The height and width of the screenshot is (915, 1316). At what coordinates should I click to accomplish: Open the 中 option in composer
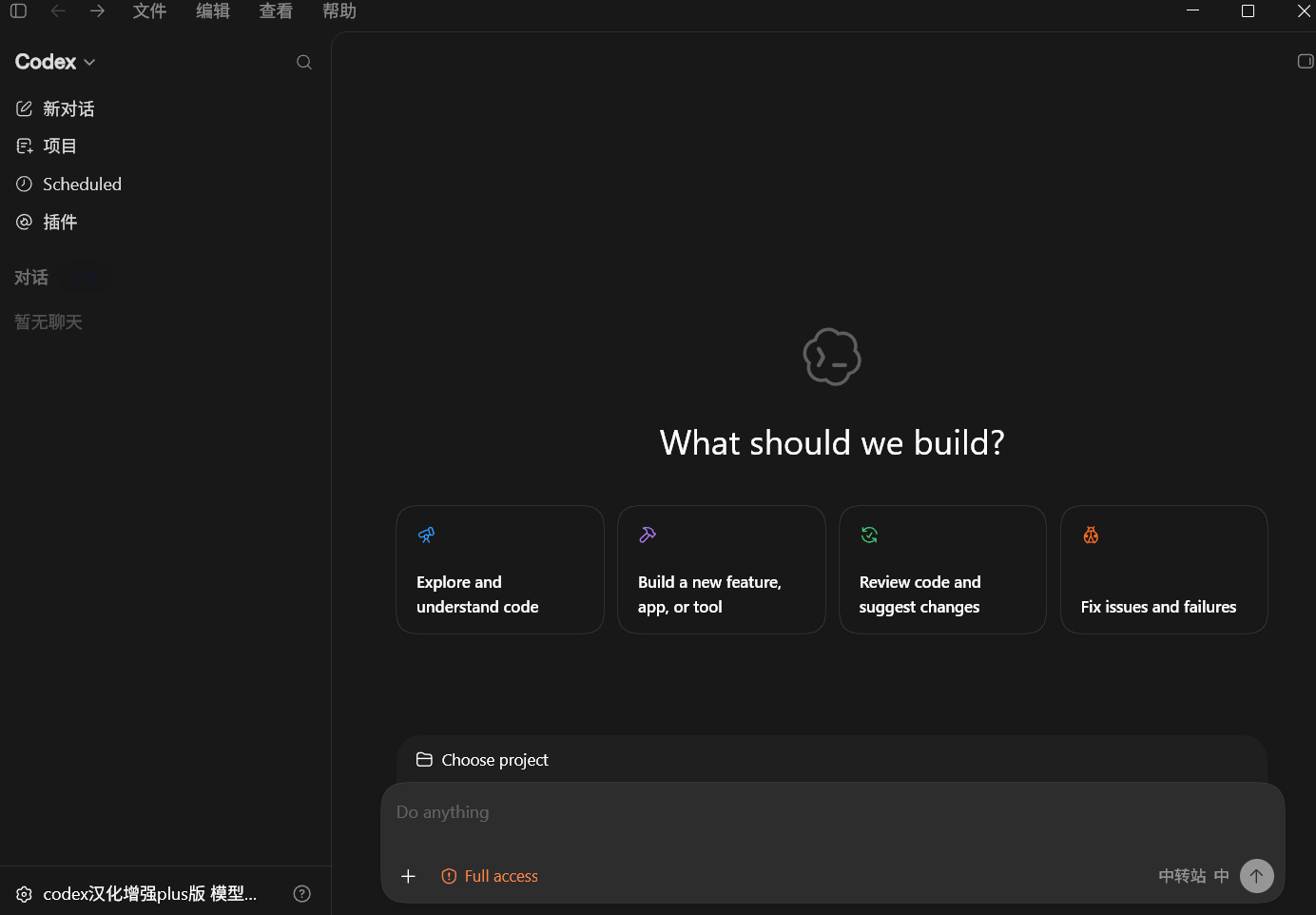[x=1222, y=877]
